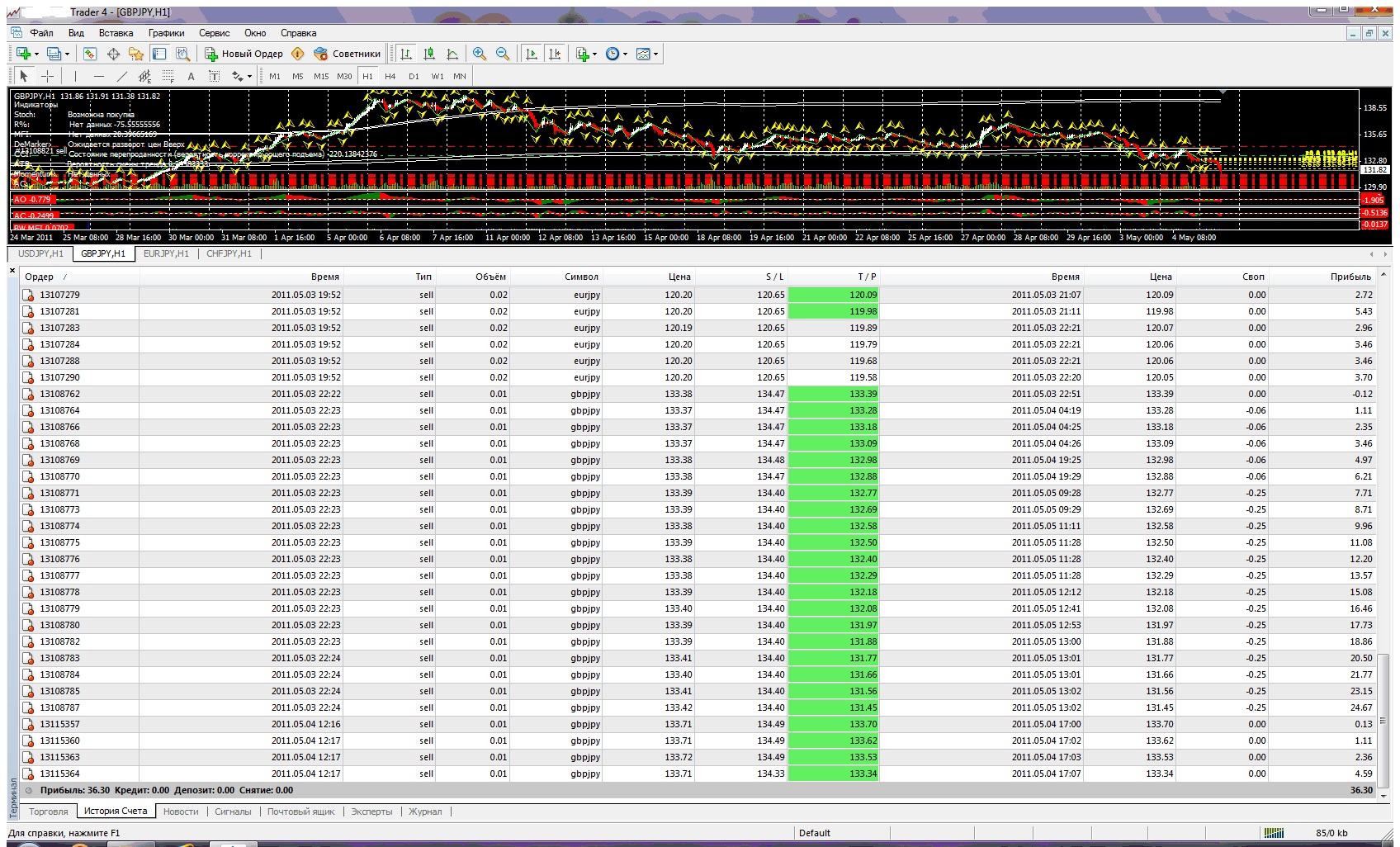This screenshot has width=1400, height=847.
Task: Open the Новости terminal tab
Action: (181, 812)
